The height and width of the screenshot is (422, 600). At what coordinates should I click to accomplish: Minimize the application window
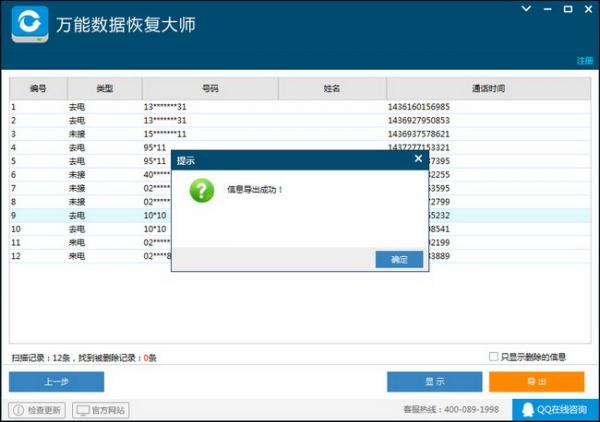pos(548,9)
